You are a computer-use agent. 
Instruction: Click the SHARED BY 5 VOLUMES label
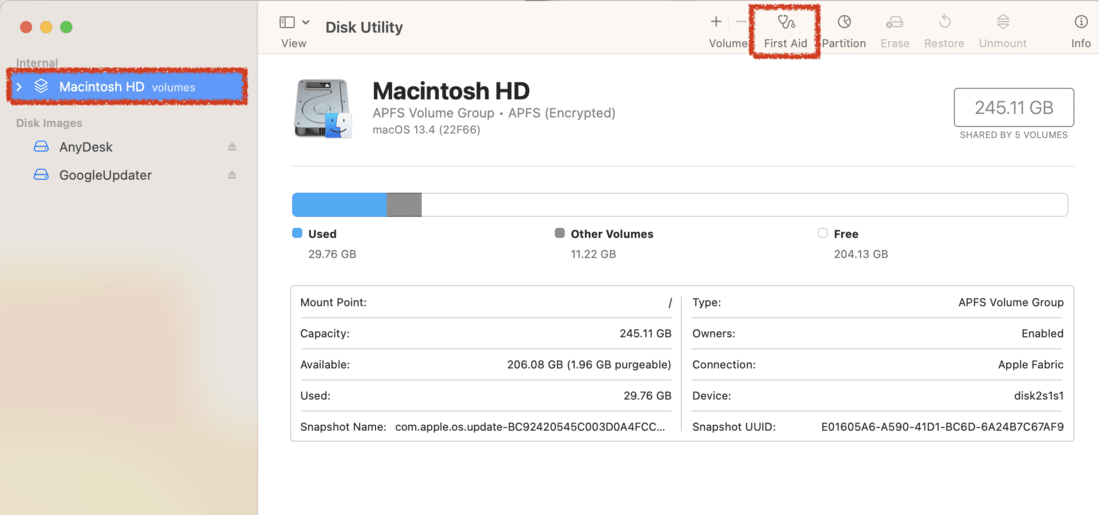pyautogui.click(x=1014, y=135)
